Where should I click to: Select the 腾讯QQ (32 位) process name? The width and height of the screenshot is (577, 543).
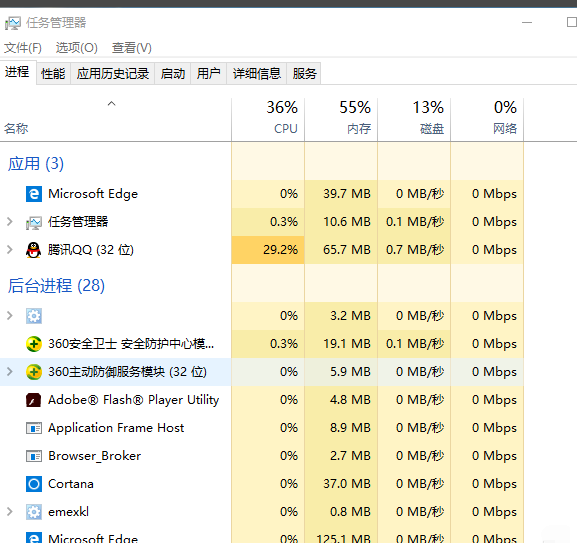pyautogui.click(x=91, y=250)
